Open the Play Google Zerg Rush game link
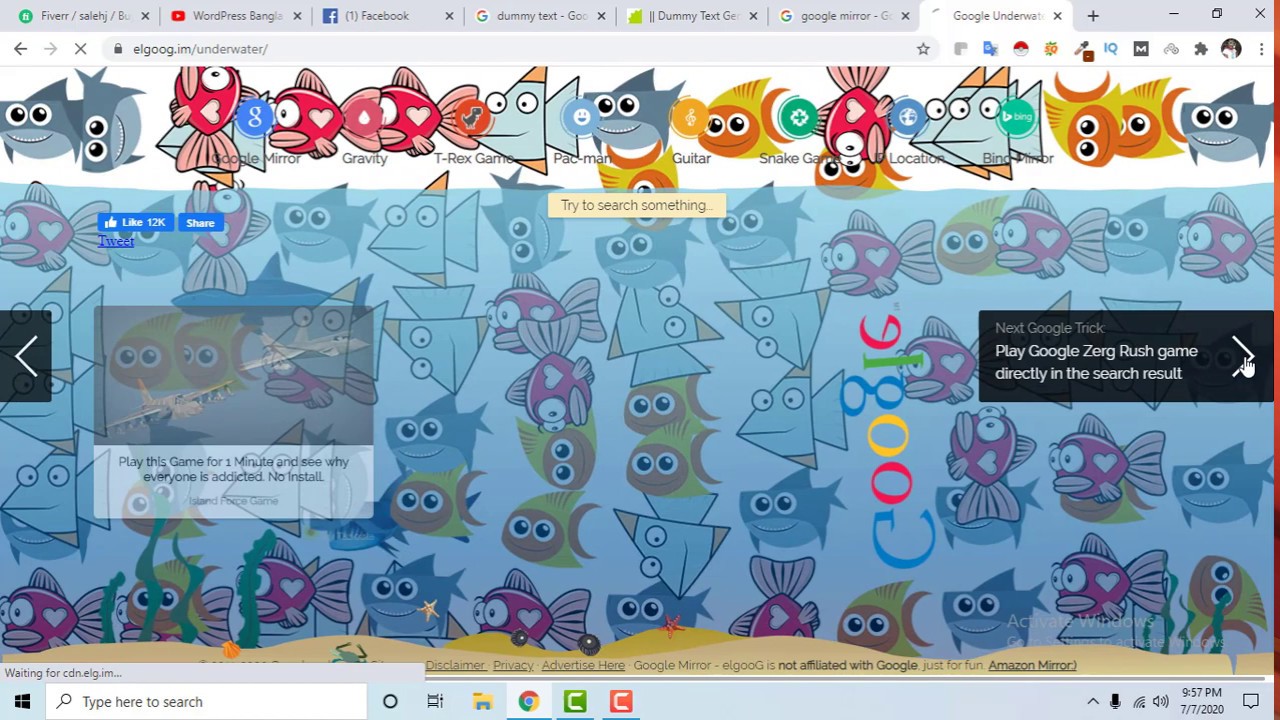 (1096, 362)
